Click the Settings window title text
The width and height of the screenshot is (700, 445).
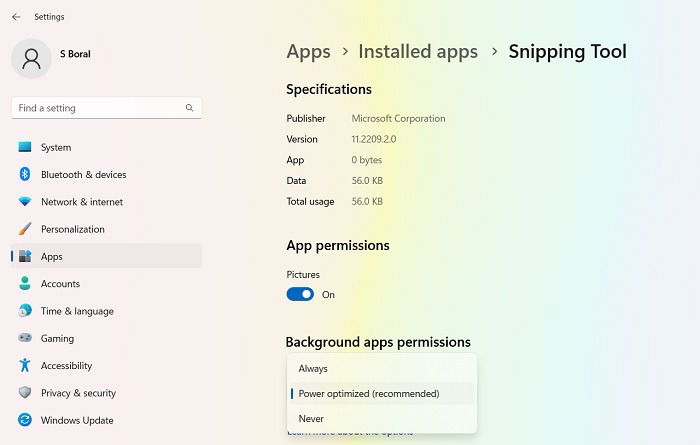49,17
